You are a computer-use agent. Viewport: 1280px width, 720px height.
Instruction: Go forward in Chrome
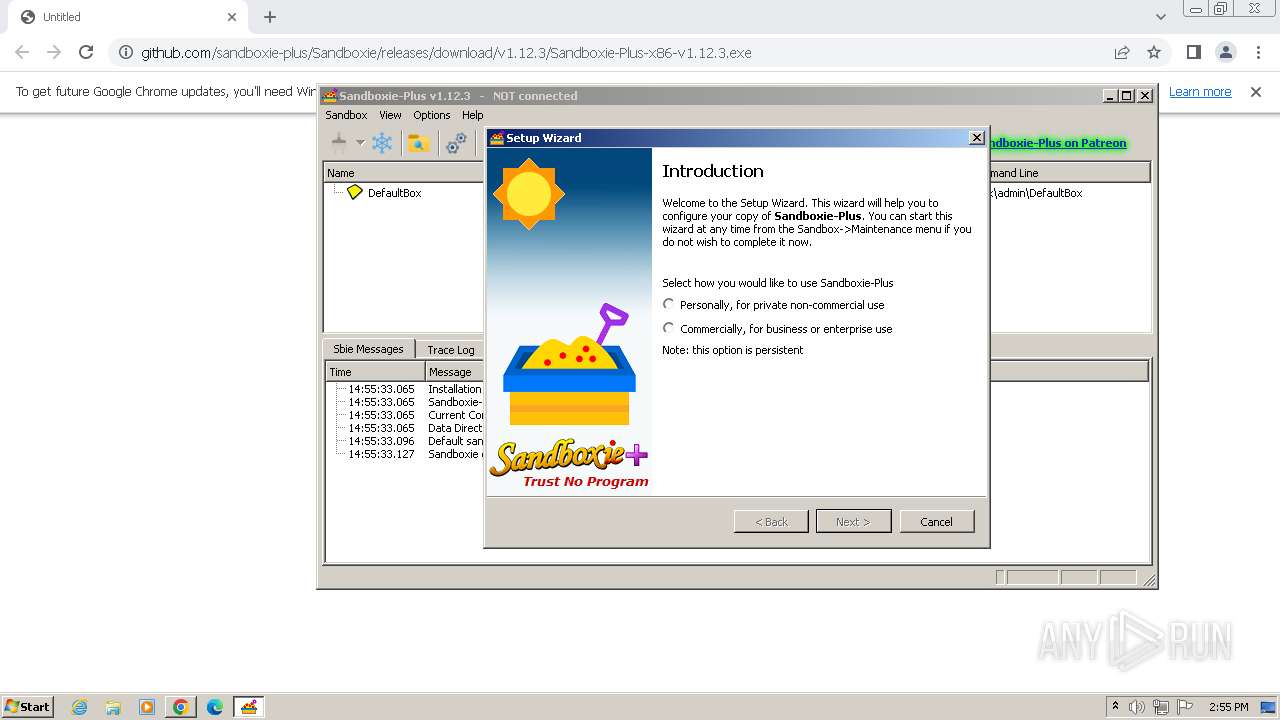(54, 52)
